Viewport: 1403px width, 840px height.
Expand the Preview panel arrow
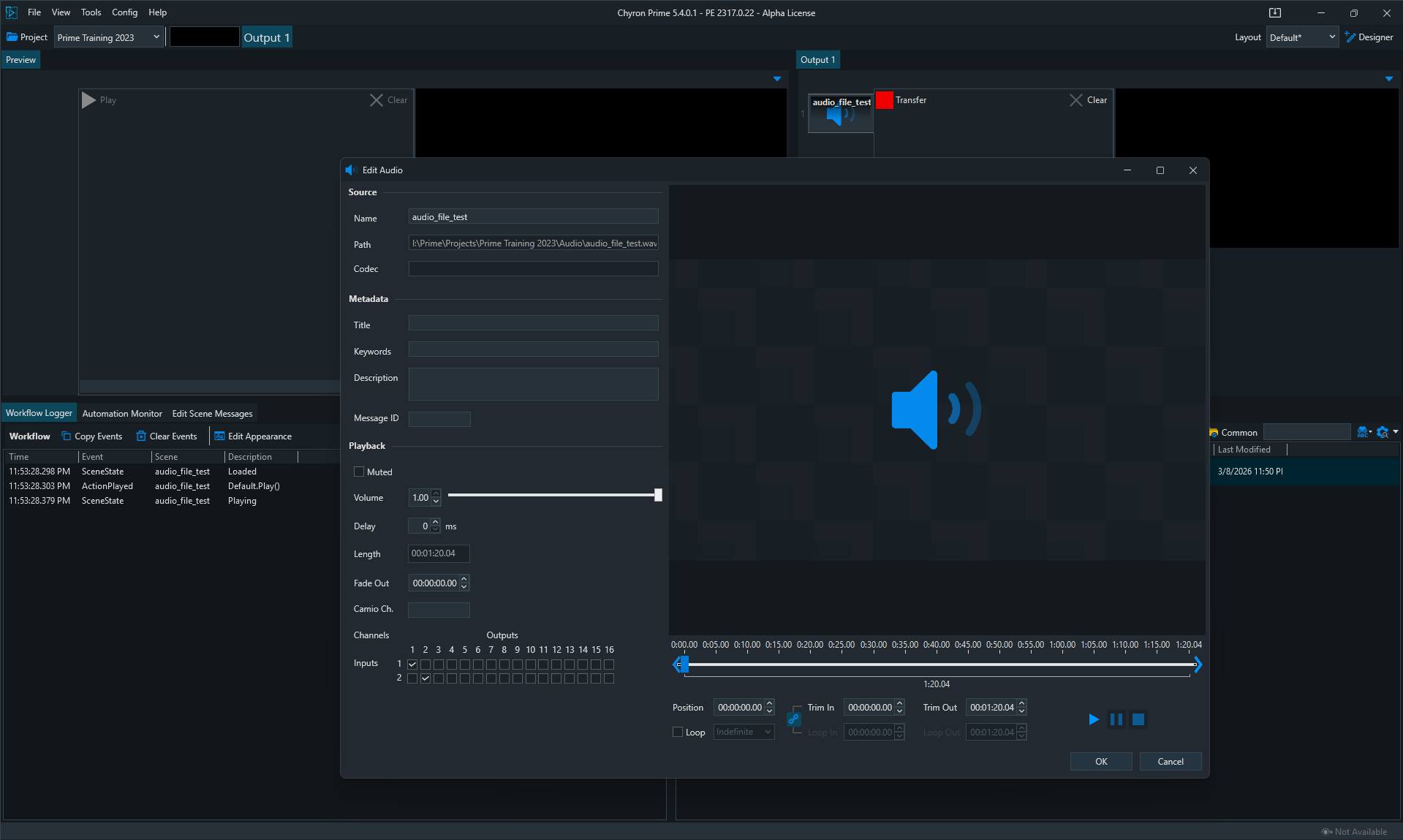tap(777, 79)
